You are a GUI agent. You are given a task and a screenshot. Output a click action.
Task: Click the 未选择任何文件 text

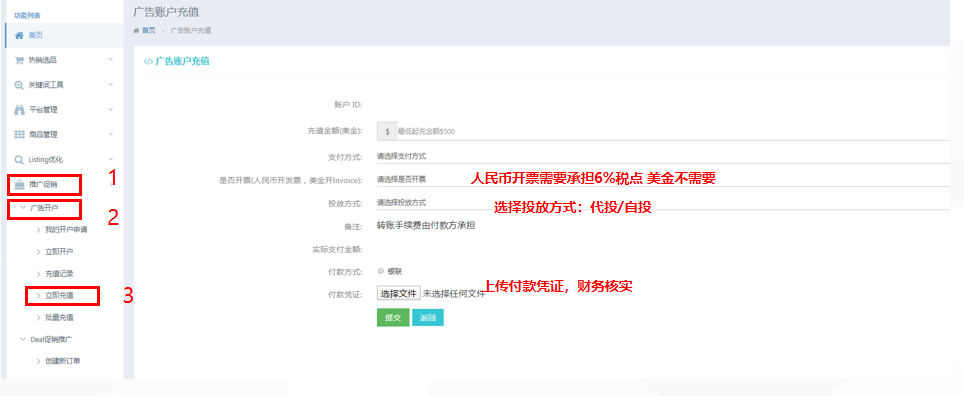point(454,293)
